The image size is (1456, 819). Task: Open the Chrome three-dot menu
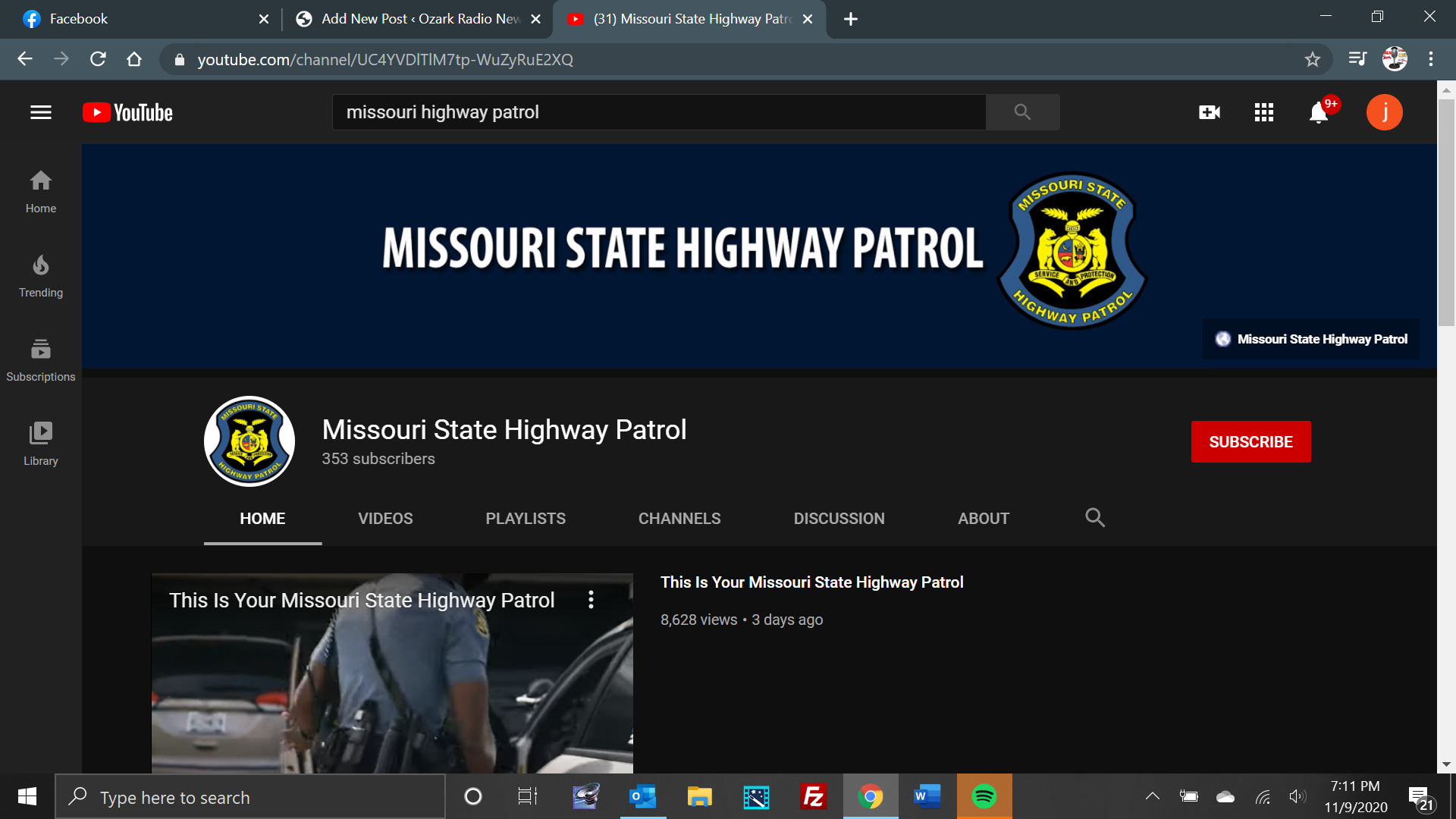point(1431,59)
